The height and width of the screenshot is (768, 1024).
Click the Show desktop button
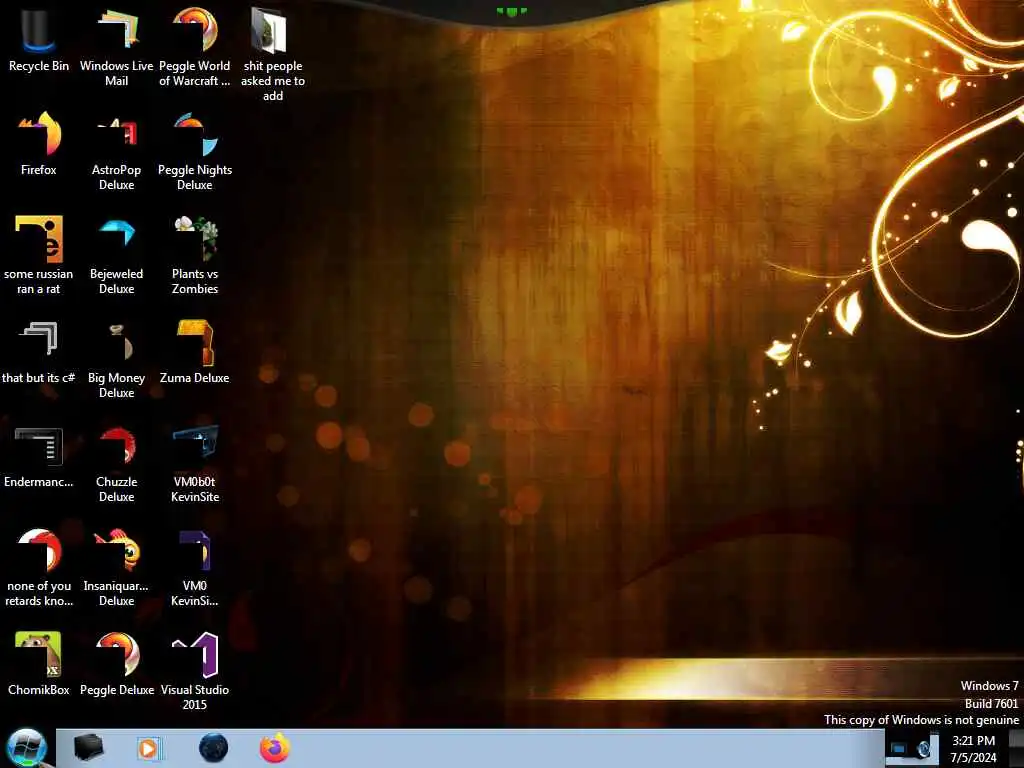point(1016,748)
